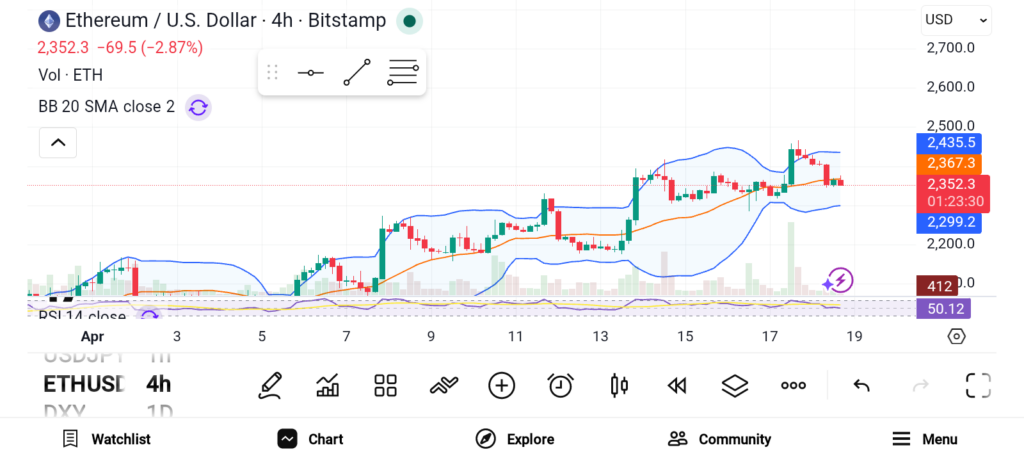Enter fullscreen chart mode

[977, 385]
